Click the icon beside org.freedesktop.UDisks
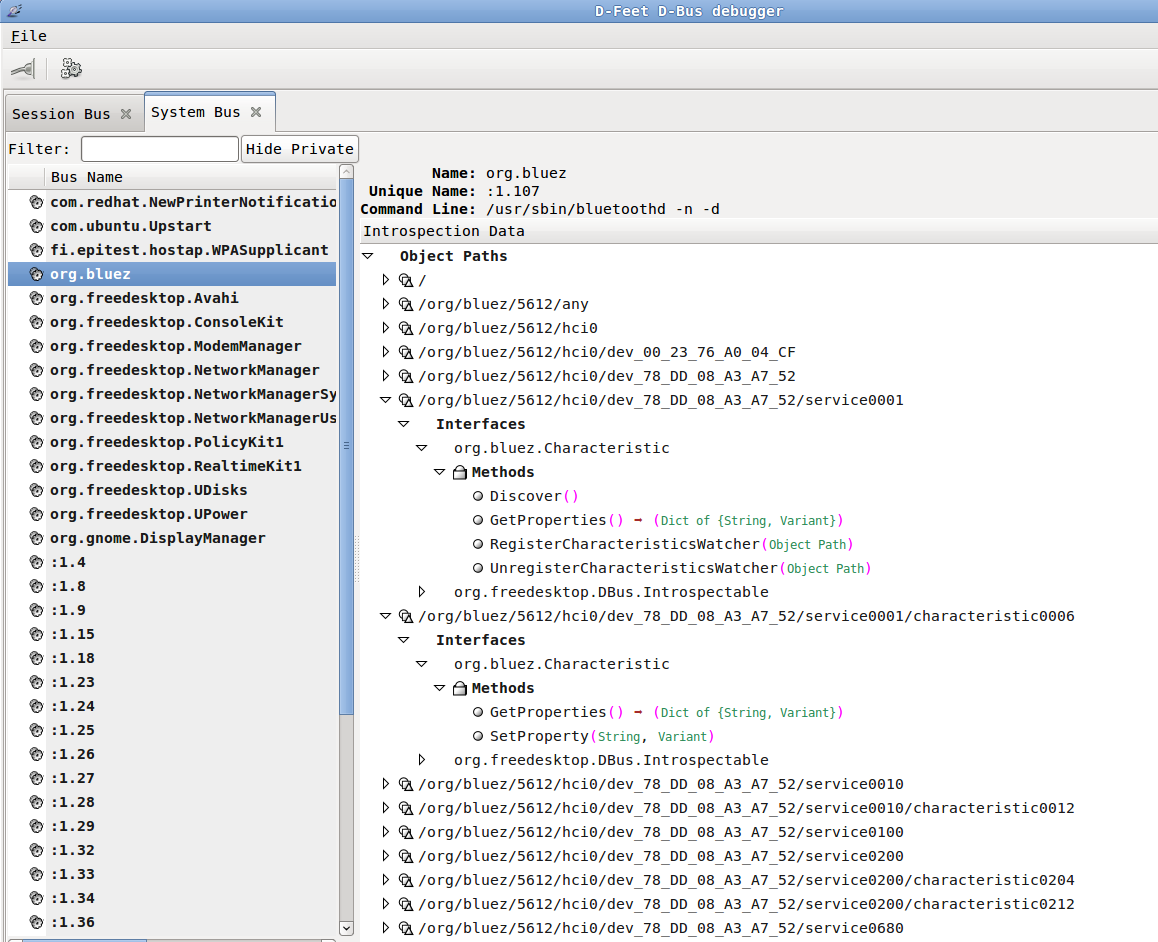The image size is (1158, 942). pyautogui.click(x=36, y=490)
